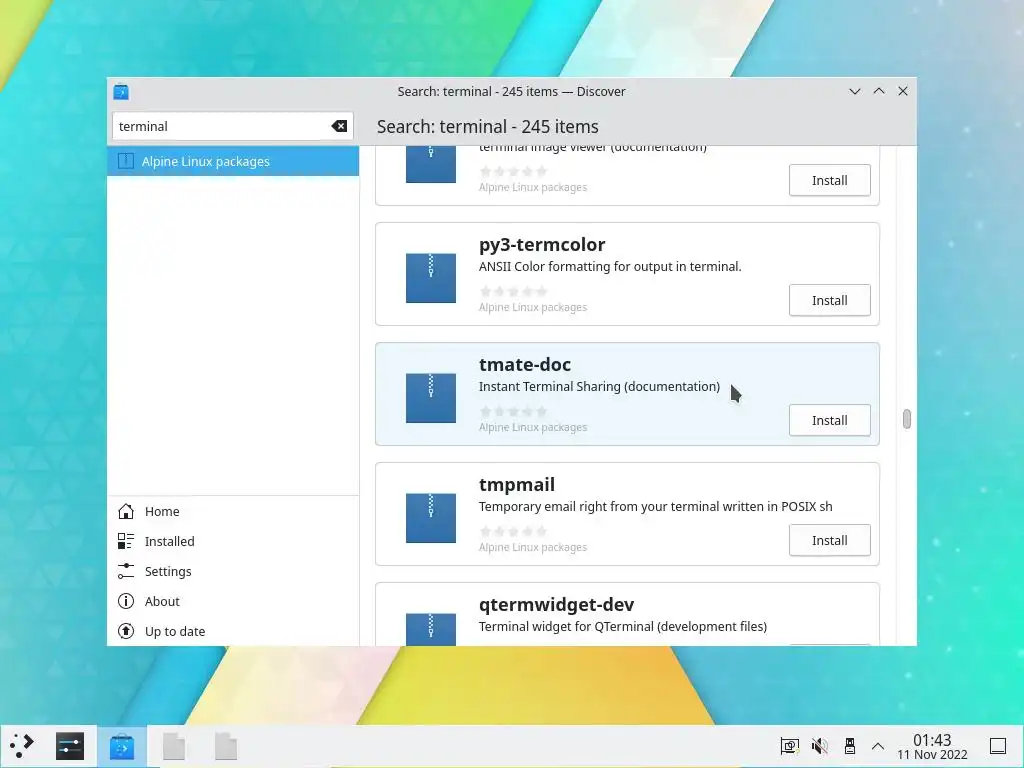This screenshot has height=768, width=1024.
Task: Click the Settings sliders icon
Action: [126, 571]
